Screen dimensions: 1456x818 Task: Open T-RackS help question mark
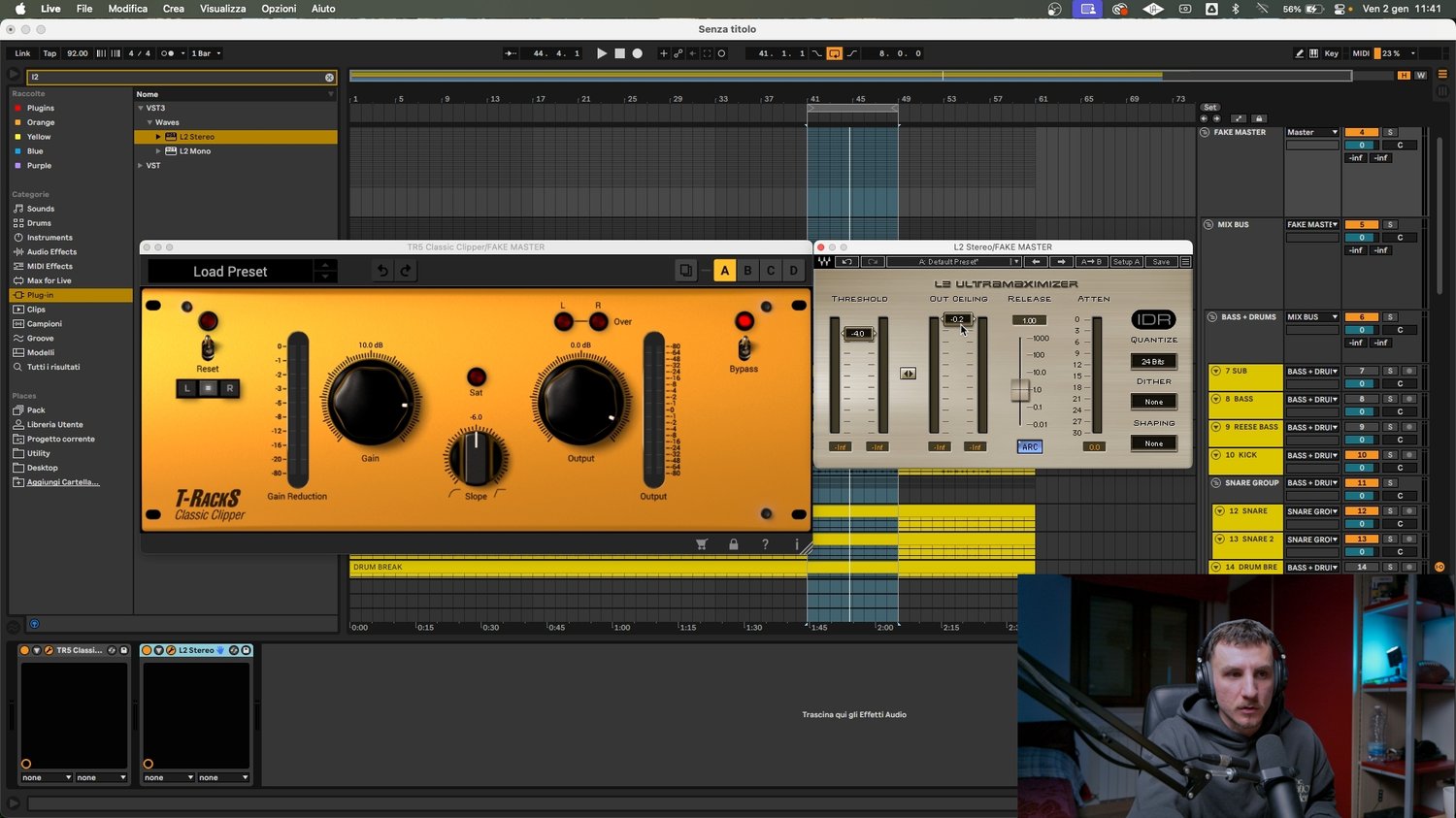pyautogui.click(x=765, y=544)
